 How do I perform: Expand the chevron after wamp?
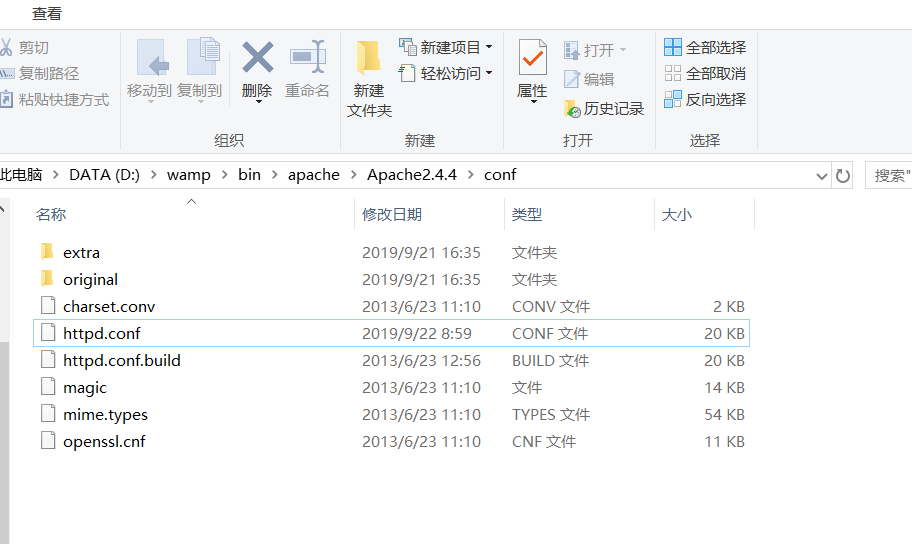point(225,175)
